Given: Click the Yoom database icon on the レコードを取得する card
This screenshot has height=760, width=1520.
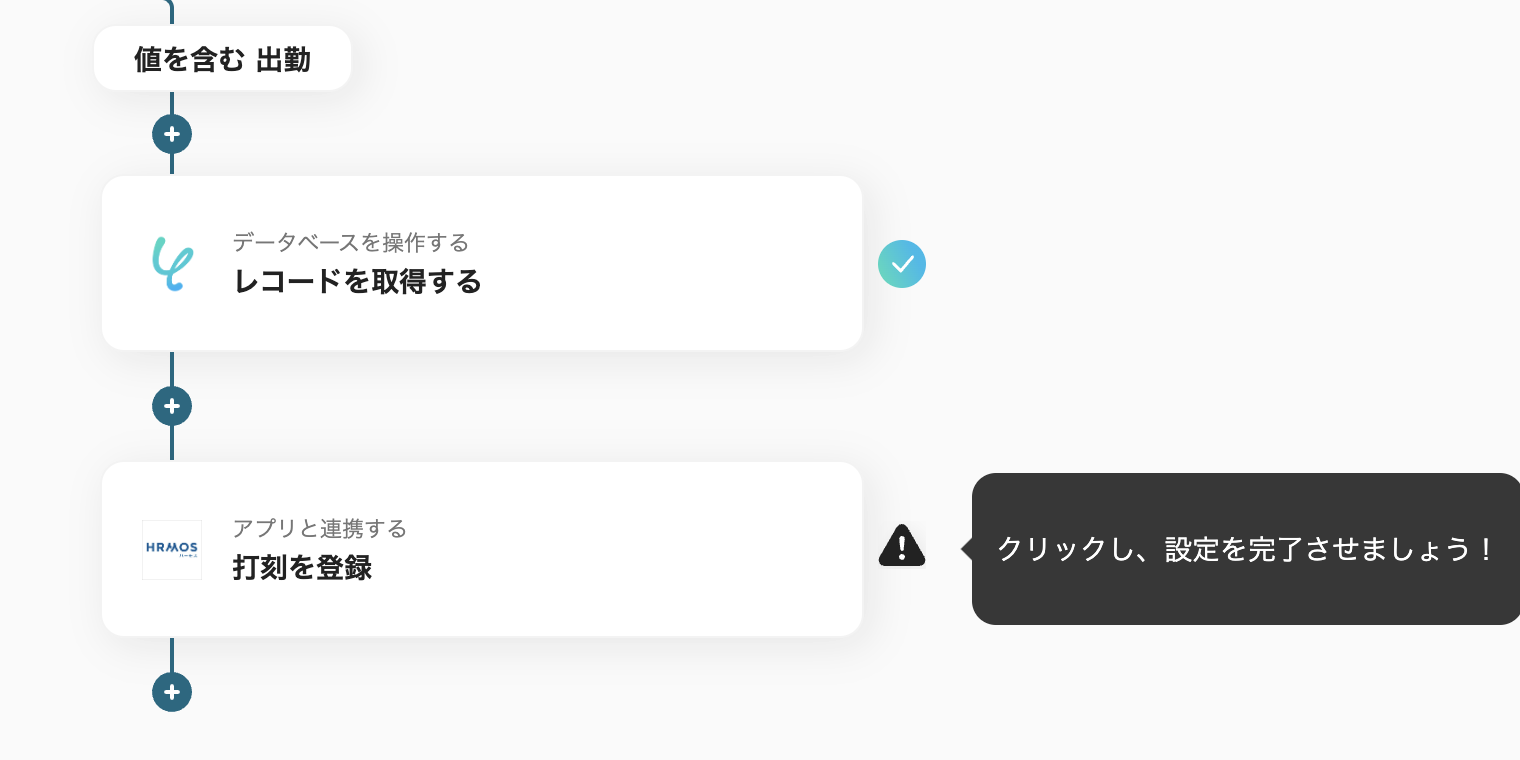Looking at the screenshot, I should 172,263.
